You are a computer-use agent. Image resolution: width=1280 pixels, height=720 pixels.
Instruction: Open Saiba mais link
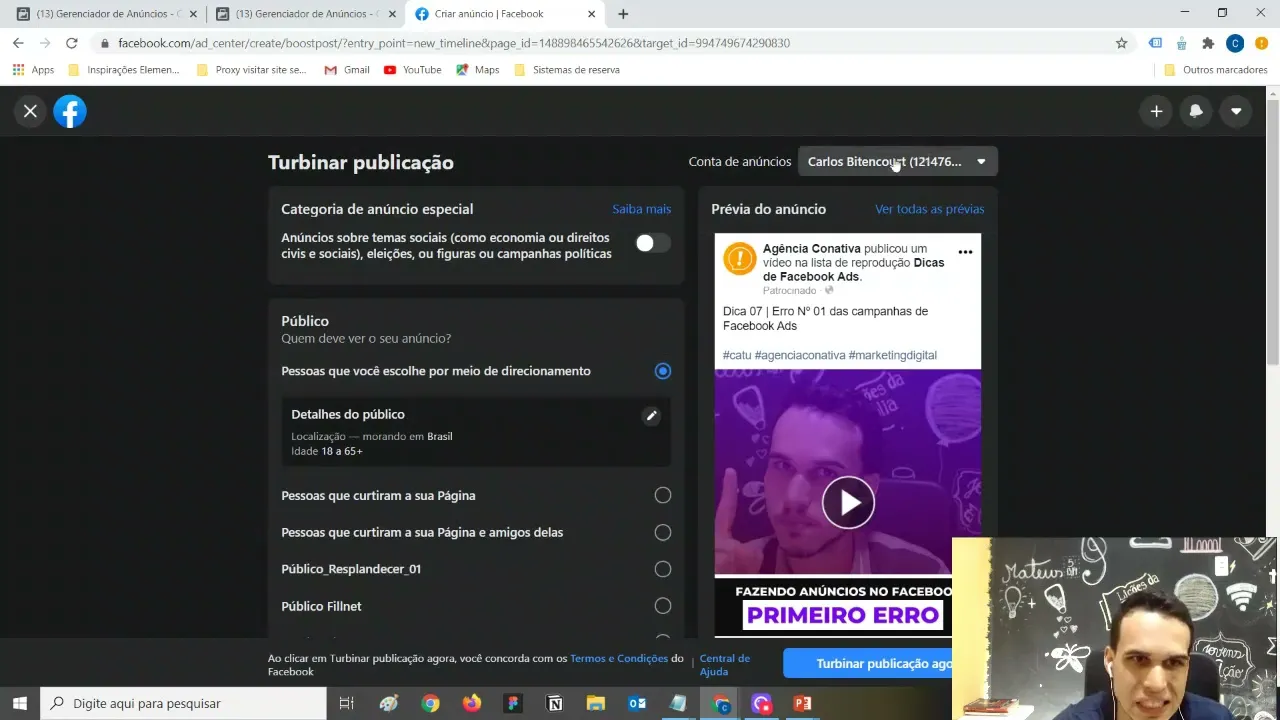point(641,209)
